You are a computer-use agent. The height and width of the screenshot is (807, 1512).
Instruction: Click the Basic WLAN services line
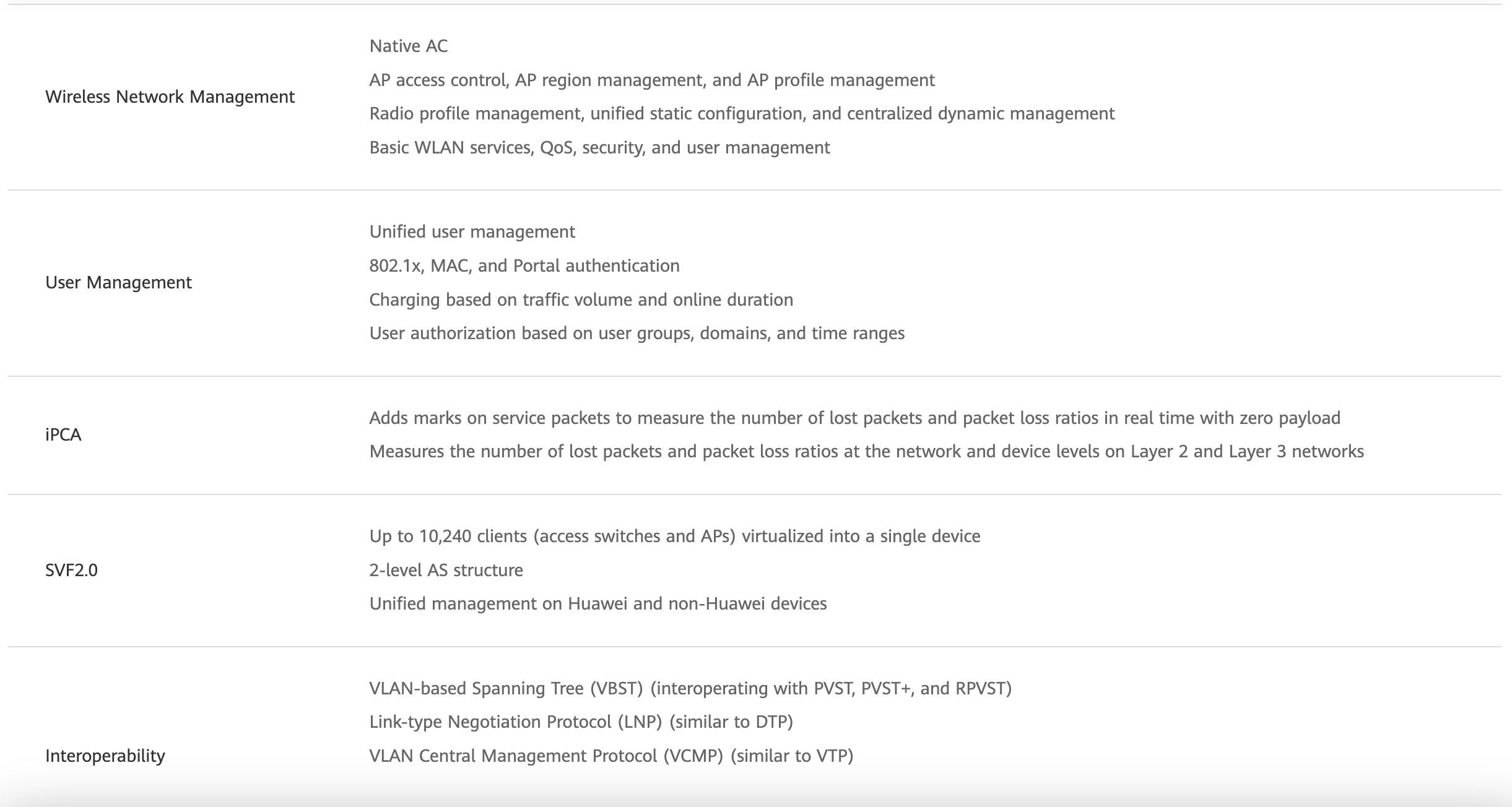(599, 148)
